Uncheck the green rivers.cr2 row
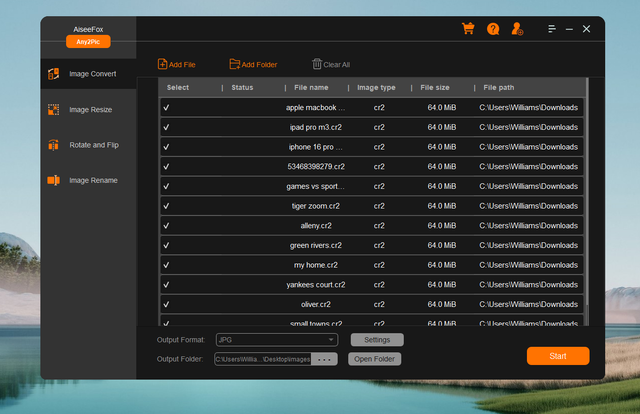 pos(166,245)
